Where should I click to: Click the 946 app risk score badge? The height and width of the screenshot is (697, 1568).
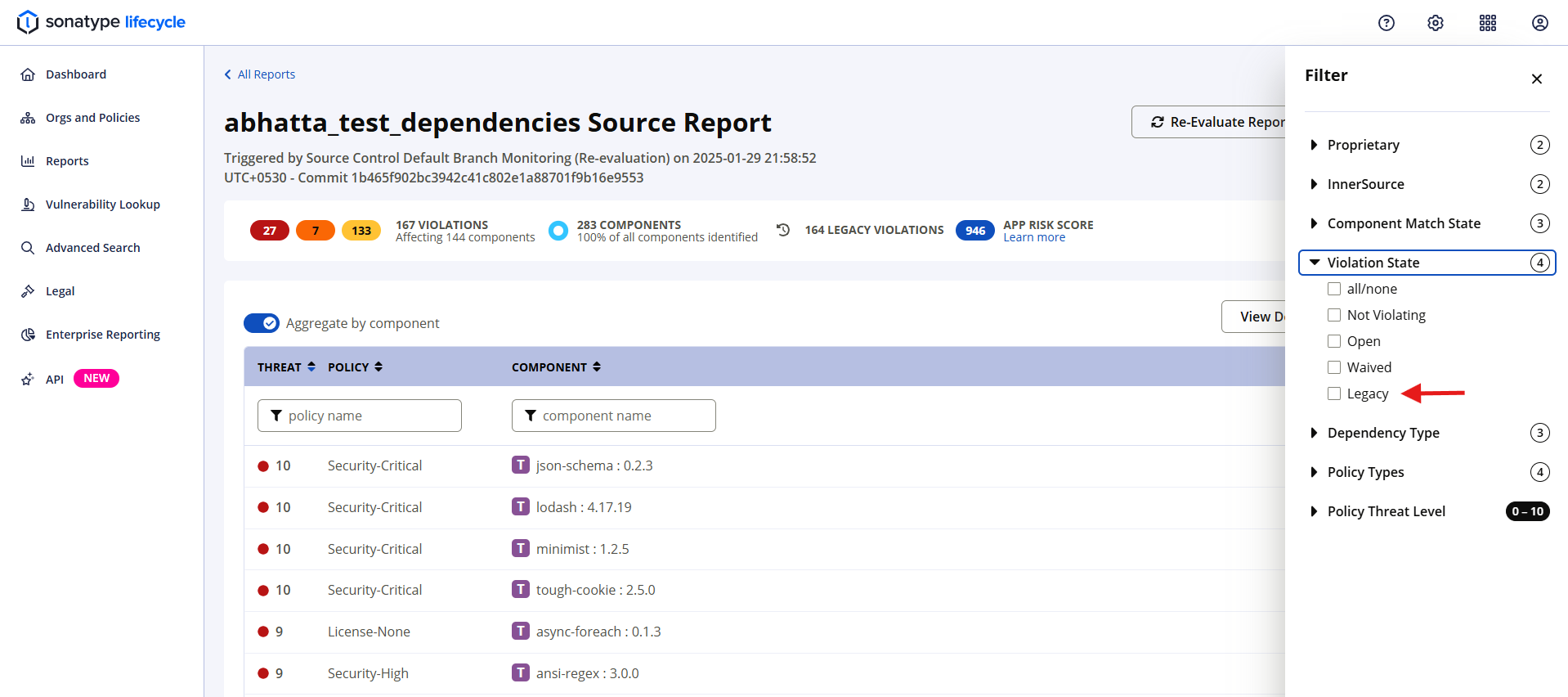pos(975,231)
